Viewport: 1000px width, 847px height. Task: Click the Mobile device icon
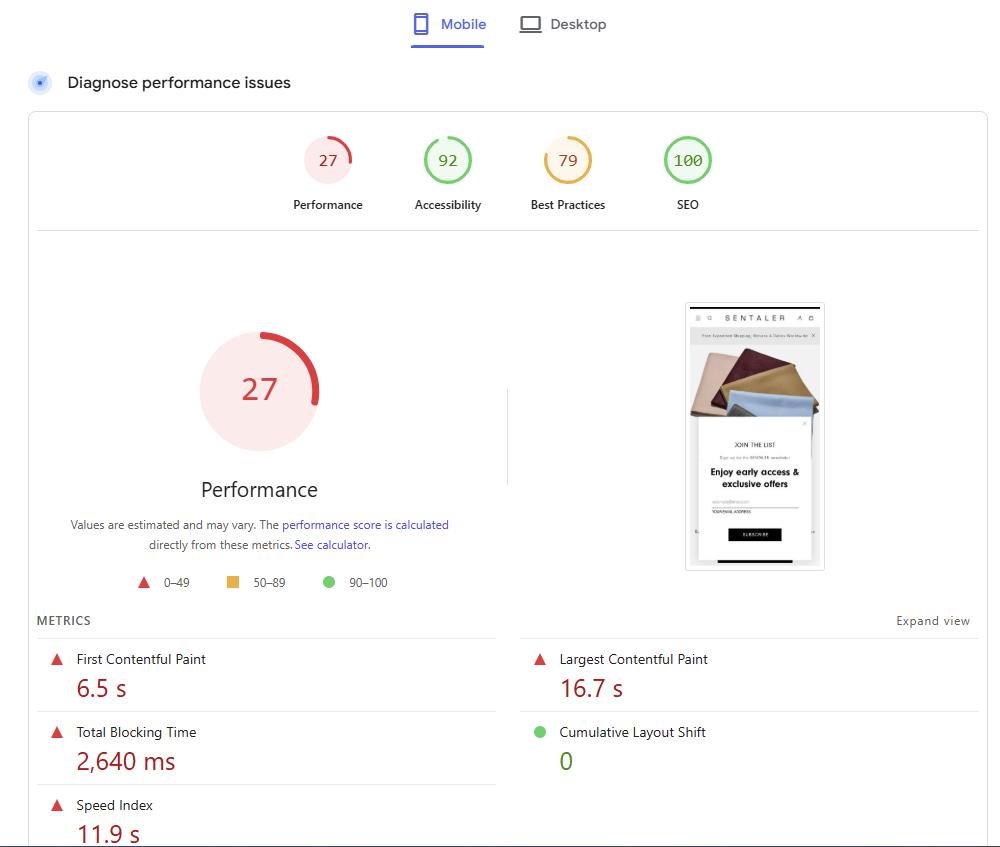421,23
